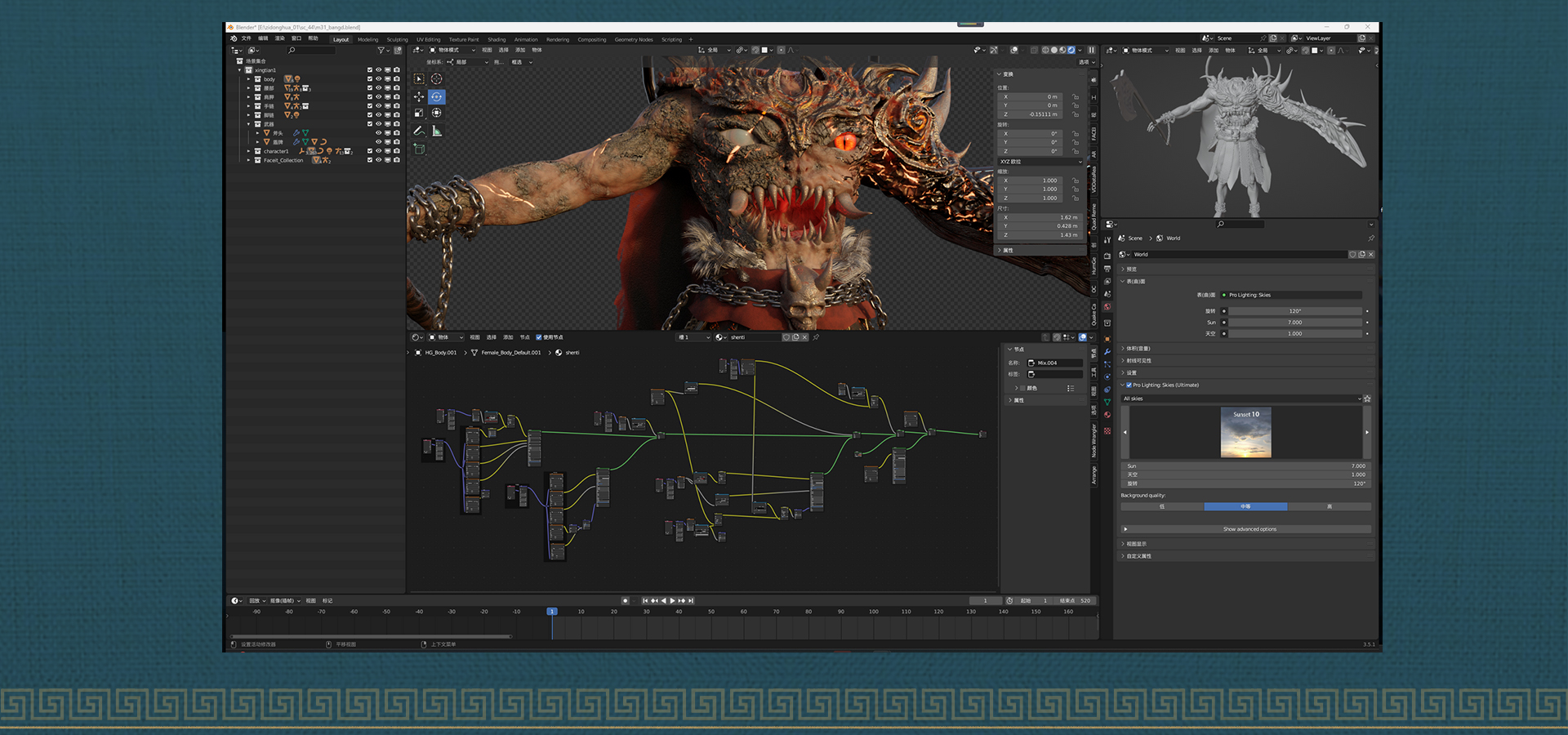Select the Scale tool

click(419, 114)
